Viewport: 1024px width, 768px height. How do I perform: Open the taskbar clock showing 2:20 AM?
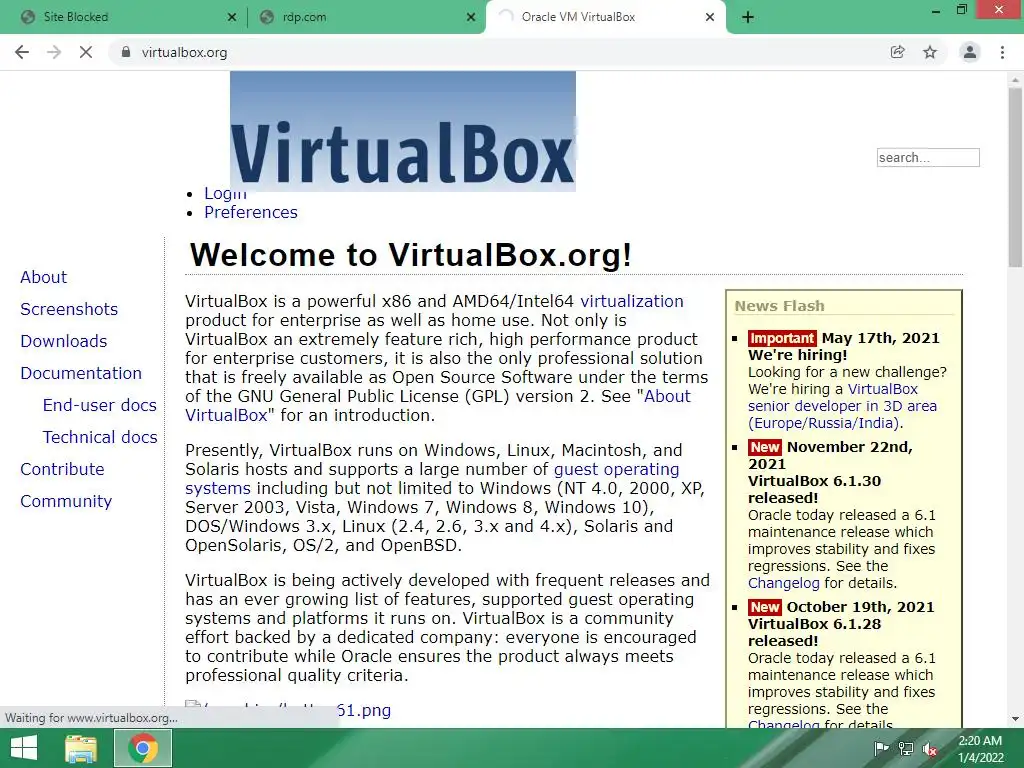(980, 748)
